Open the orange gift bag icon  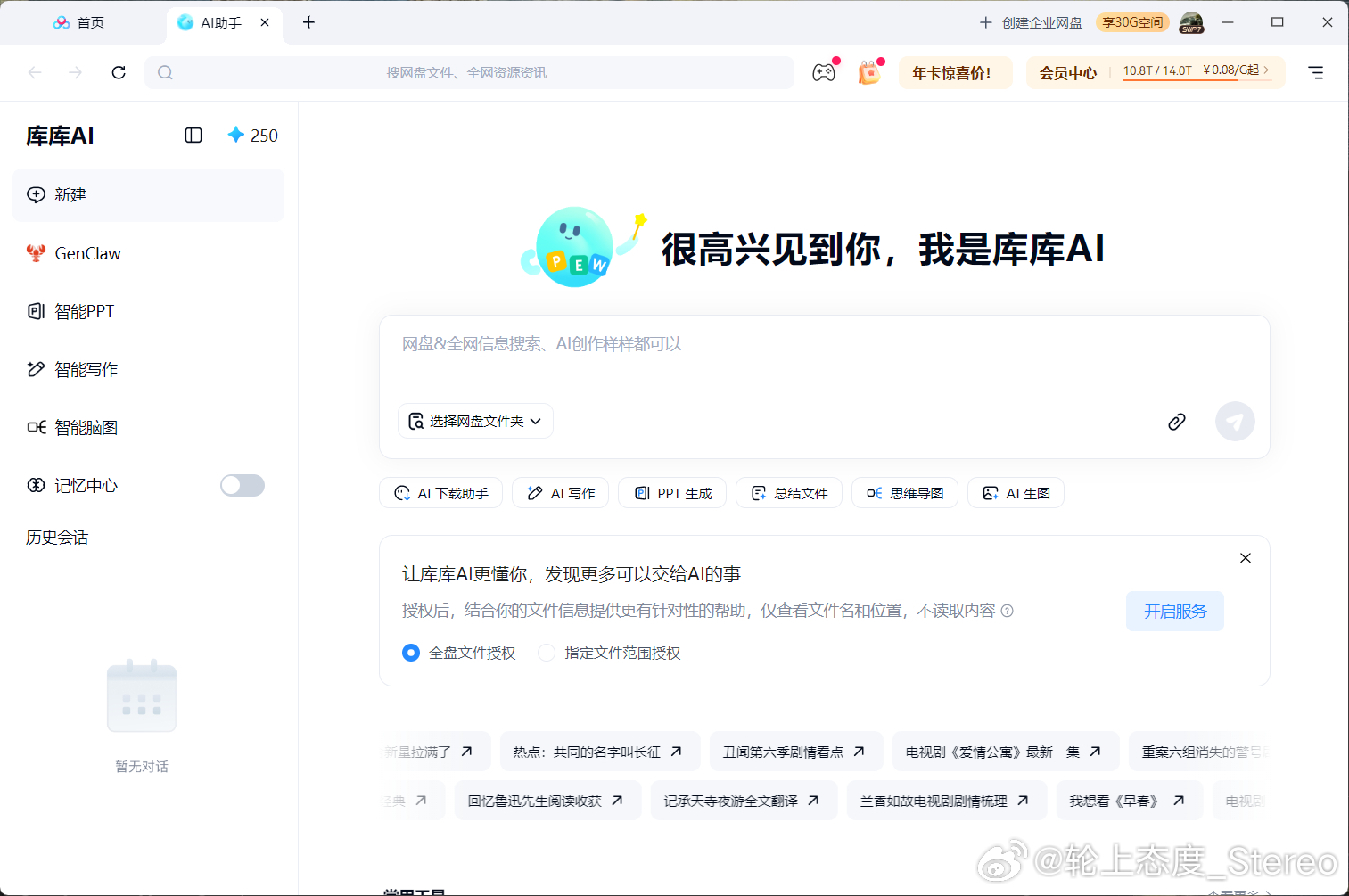[x=869, y=73]
